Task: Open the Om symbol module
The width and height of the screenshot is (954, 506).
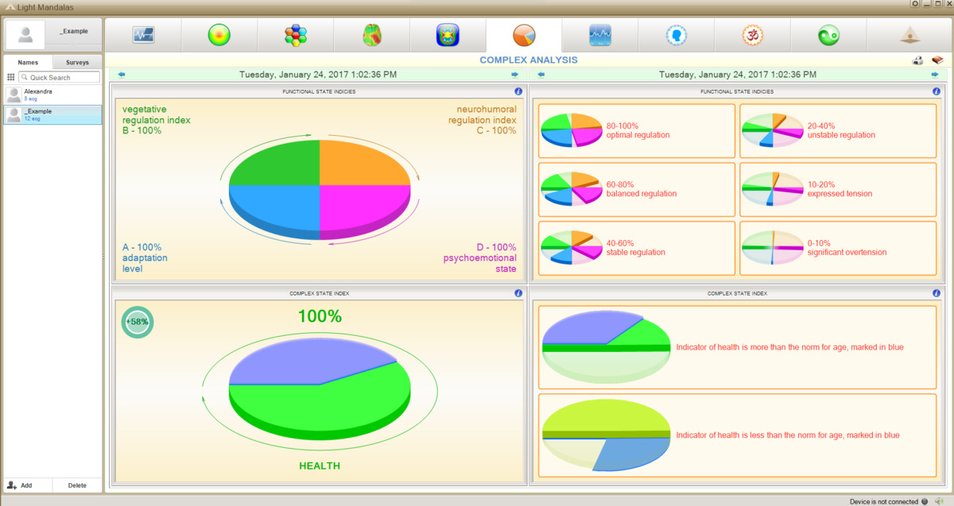Action: (752, 36)
